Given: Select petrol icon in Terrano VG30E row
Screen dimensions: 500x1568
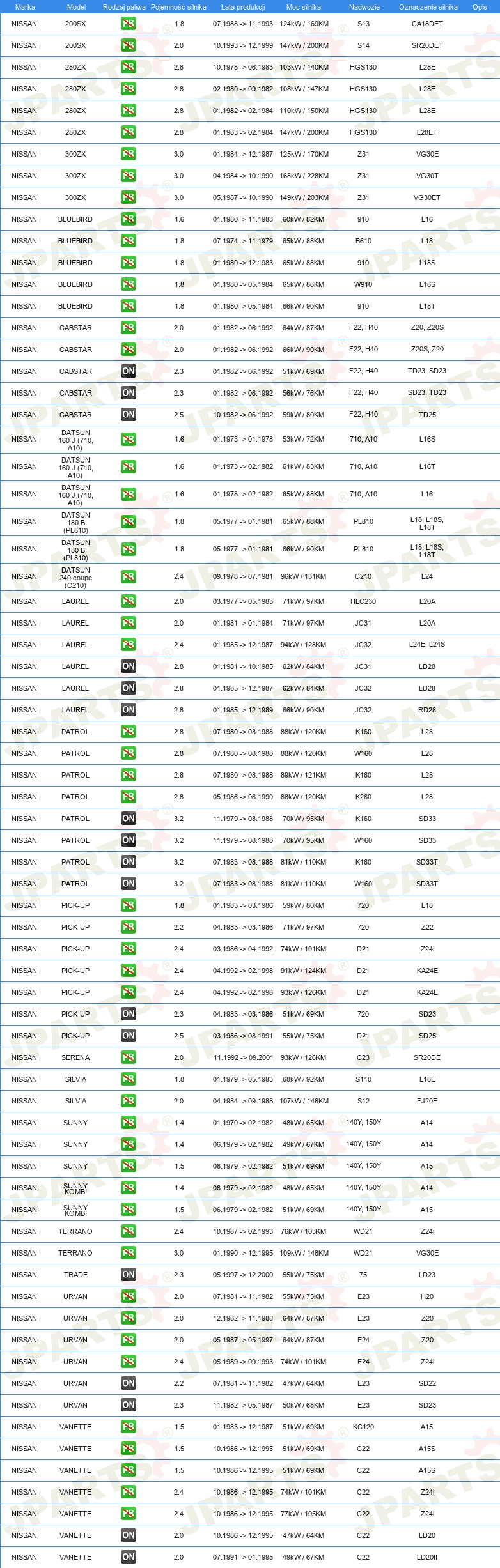Looking at the screenshot, I should tap(129, 1253).
